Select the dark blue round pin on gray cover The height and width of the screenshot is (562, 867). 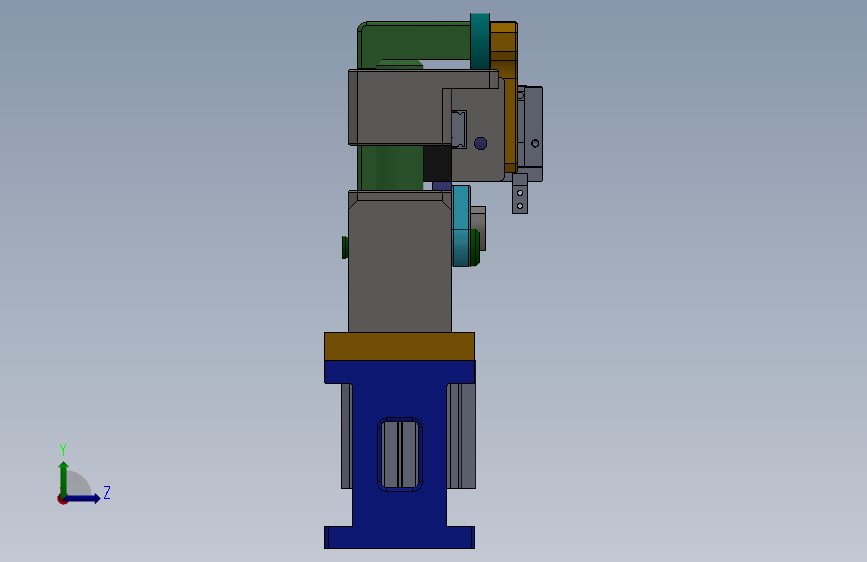[x=480, y=143]
